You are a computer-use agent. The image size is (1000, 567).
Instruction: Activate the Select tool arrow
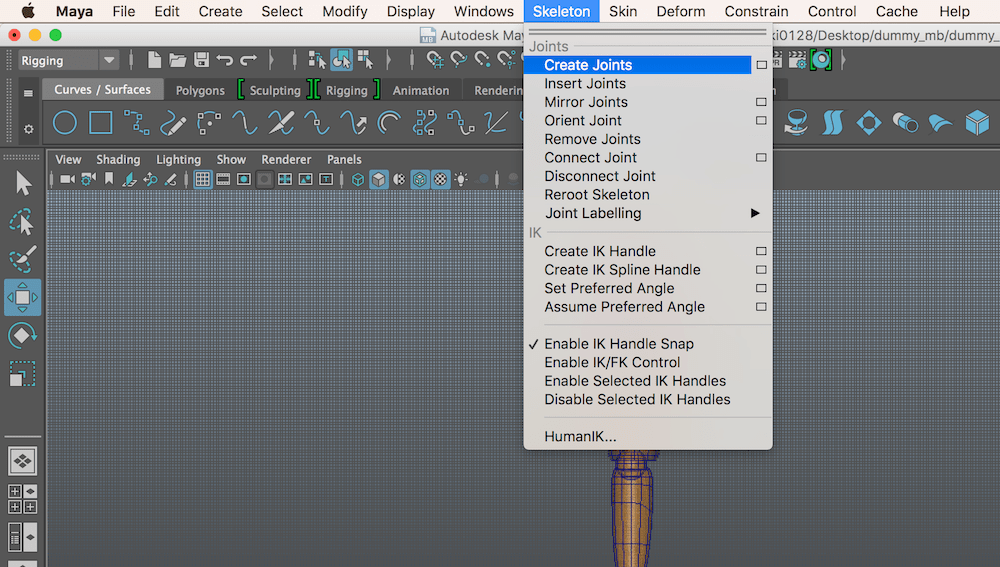(x=23, y=184)
